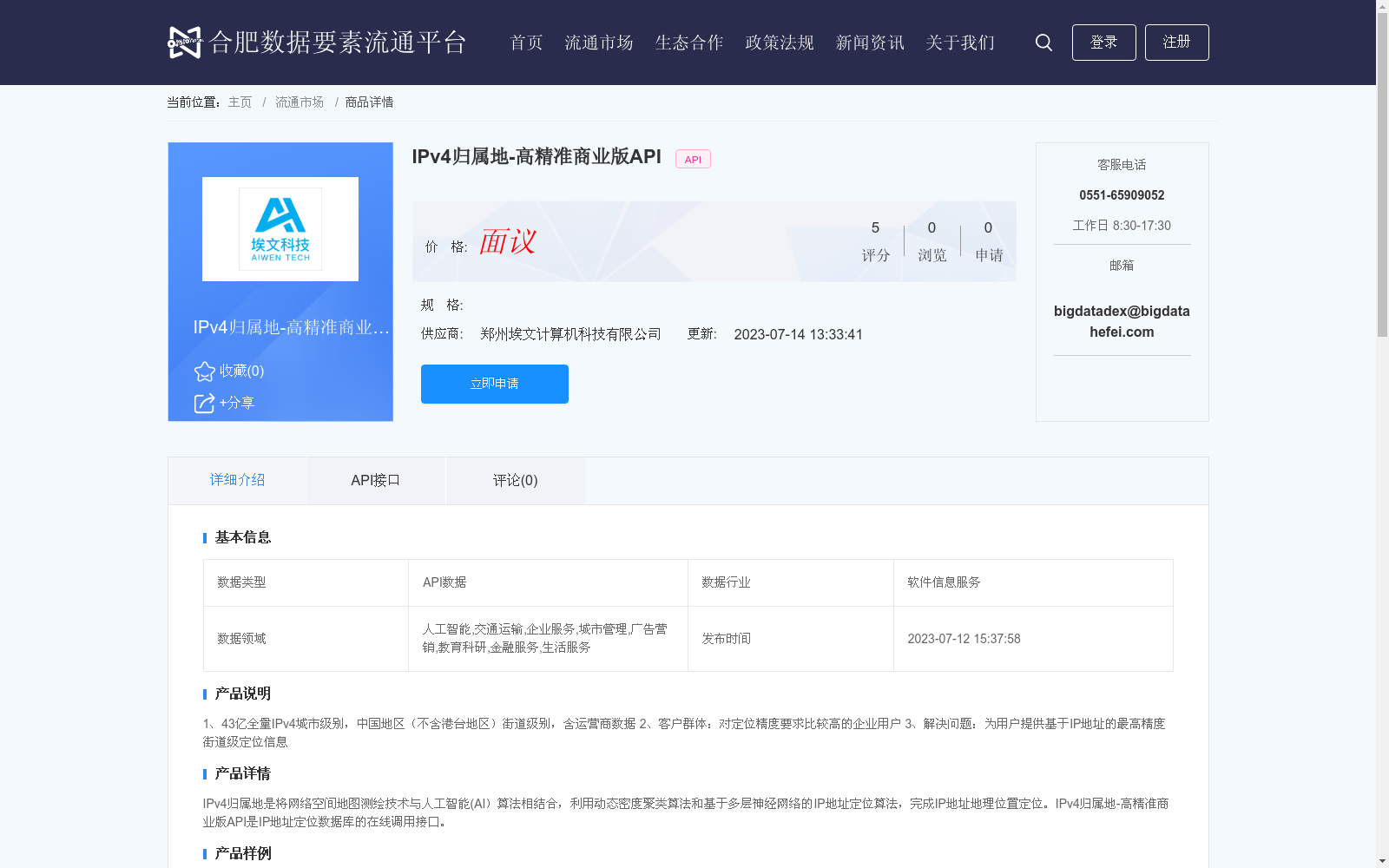Click the 产品详情 section heading

(243, 773)
